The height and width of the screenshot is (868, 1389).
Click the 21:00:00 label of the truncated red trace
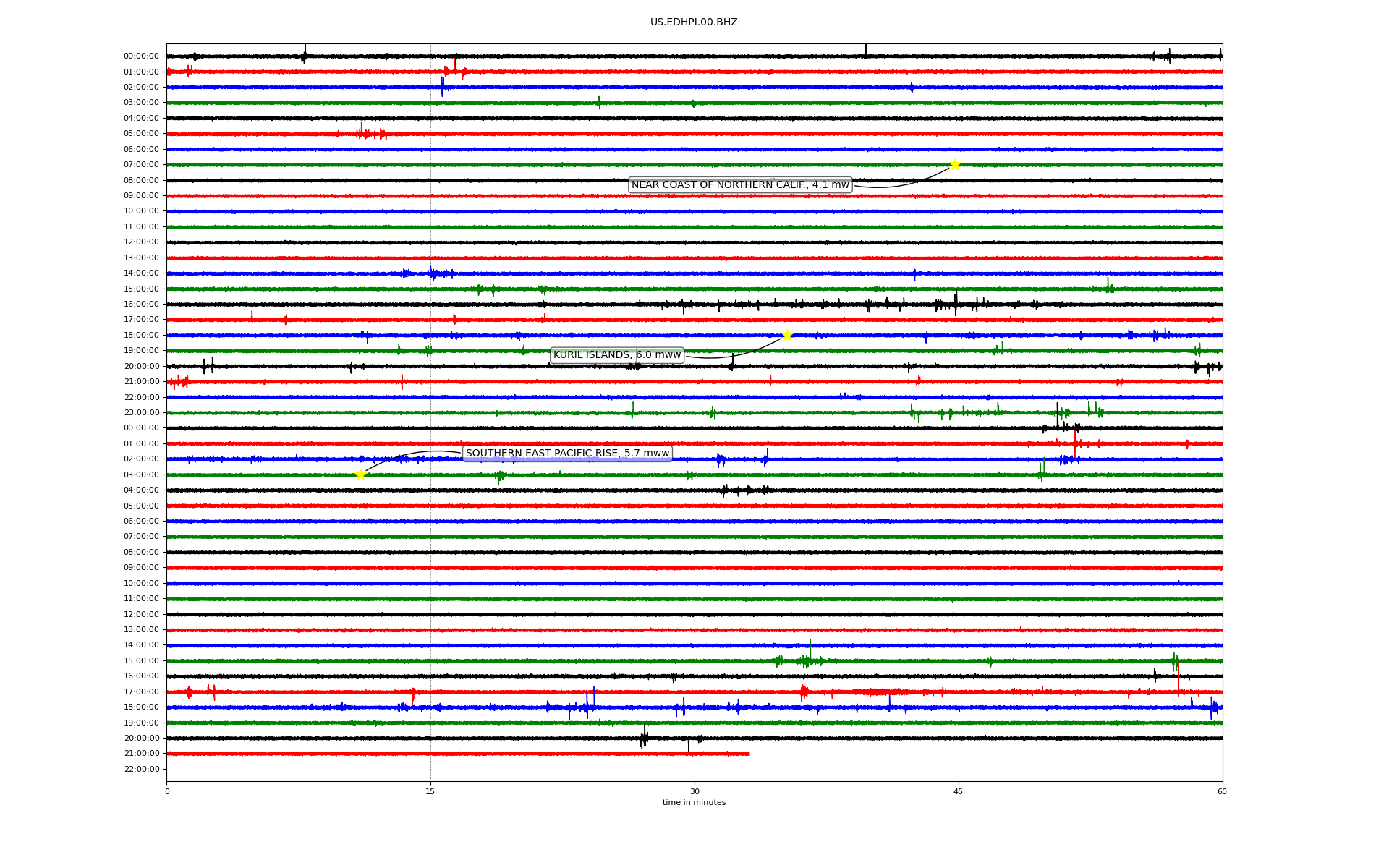pyautogui.click(x=141, y=754)
